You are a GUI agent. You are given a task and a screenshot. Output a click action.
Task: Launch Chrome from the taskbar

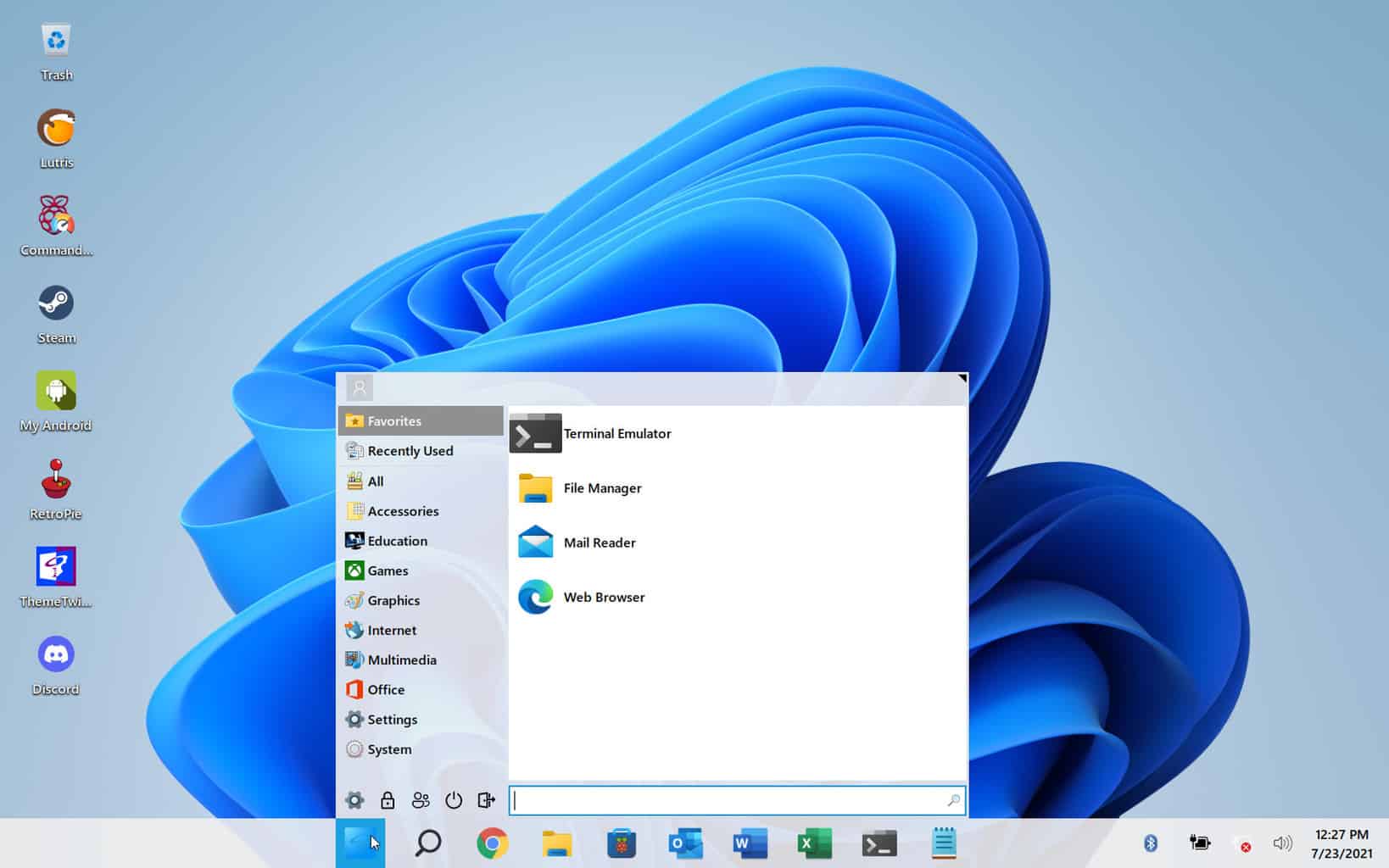(x=492, y=843)
